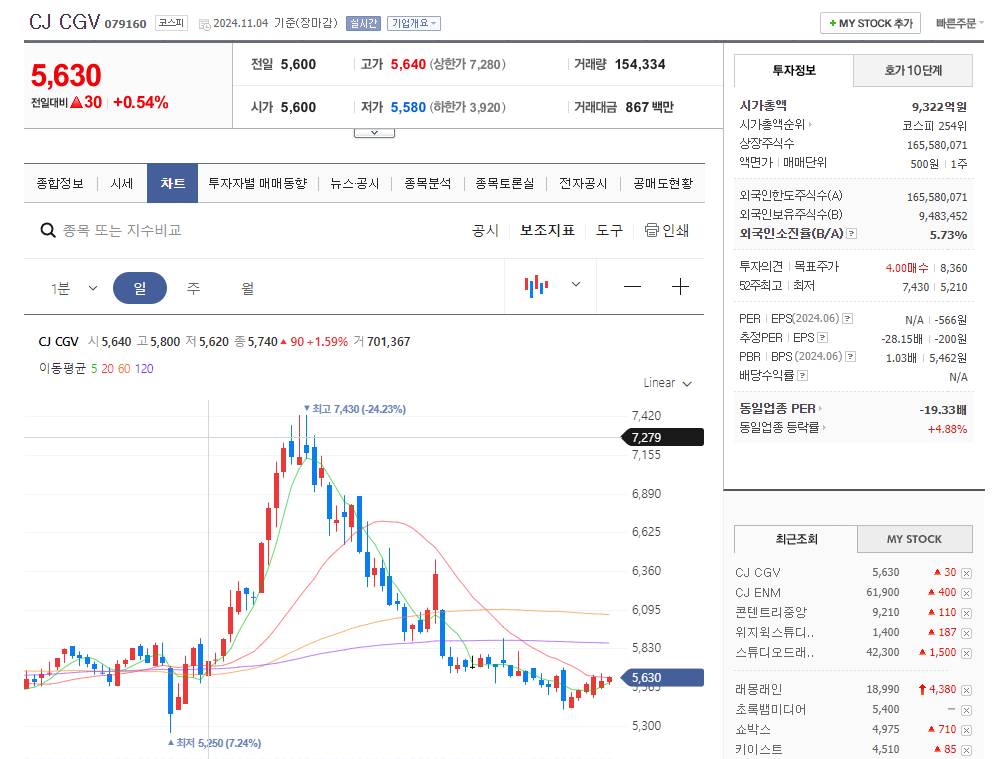The height and width of the screenshot is (759, 997).
Task: Switch to 뉴스공시 tab
Action: [x=355, y=184]
